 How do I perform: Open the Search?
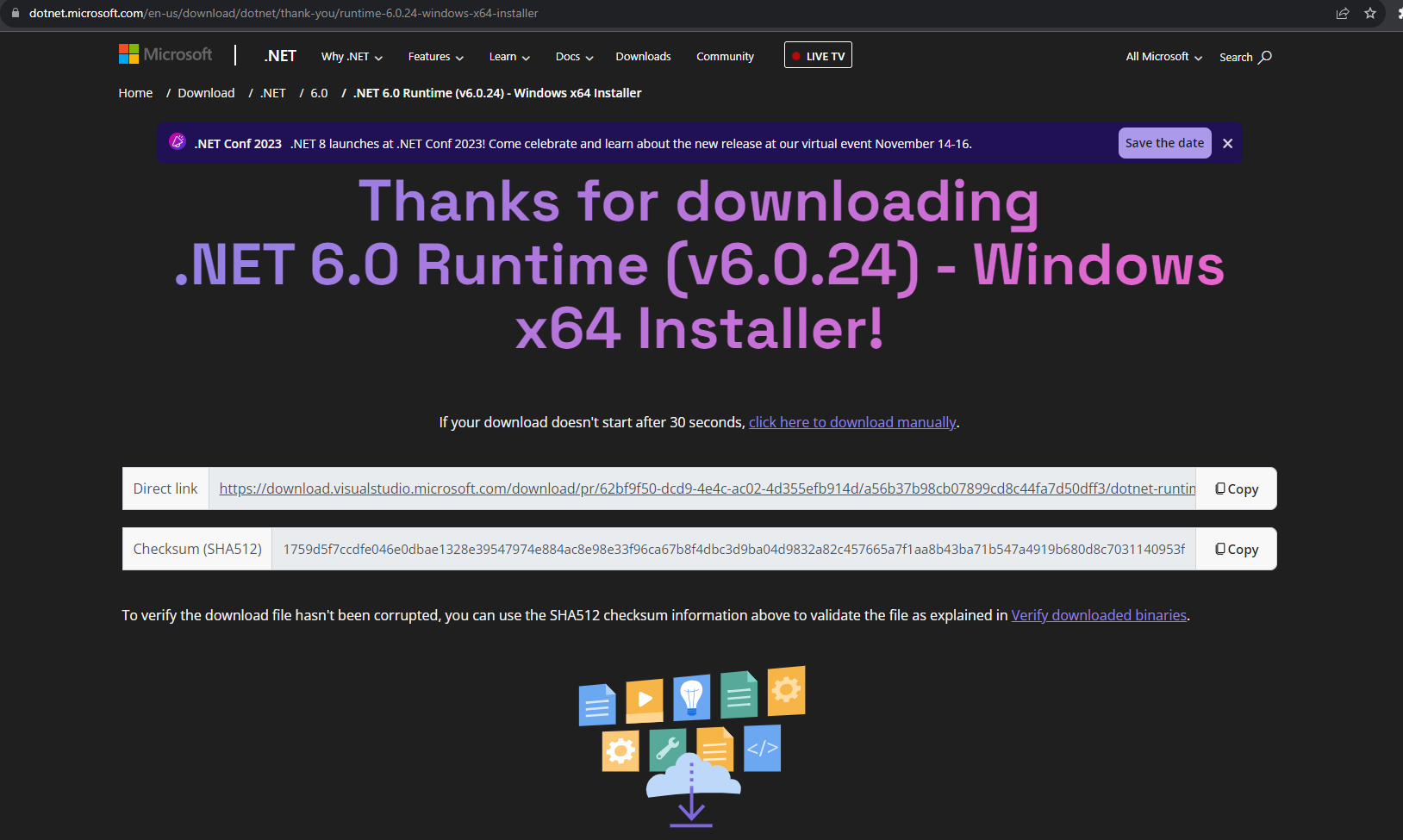[x=1244, y=57]
